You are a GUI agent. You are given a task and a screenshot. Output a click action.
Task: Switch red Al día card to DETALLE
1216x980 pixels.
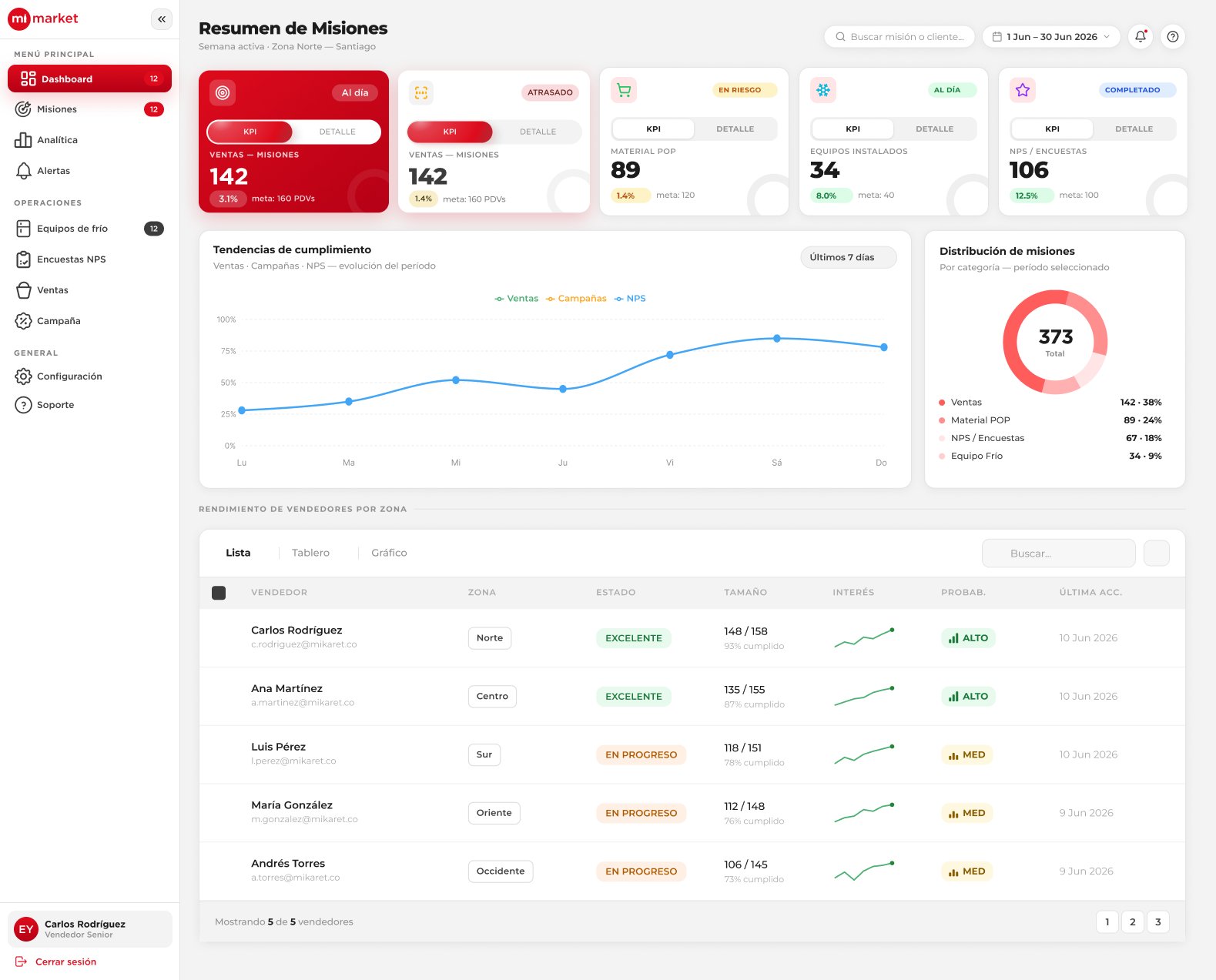coord(337,132)
